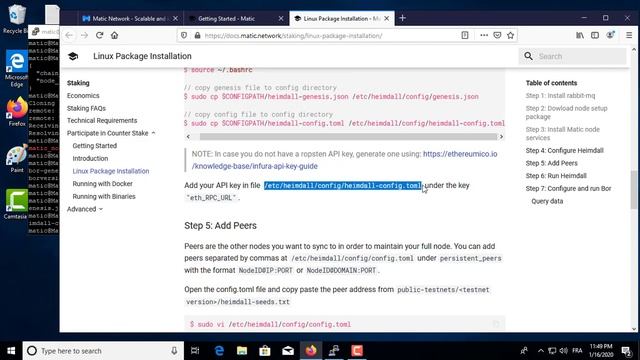
Task: Select Linux Package Installation tab
Action: (x=341, y=18)
